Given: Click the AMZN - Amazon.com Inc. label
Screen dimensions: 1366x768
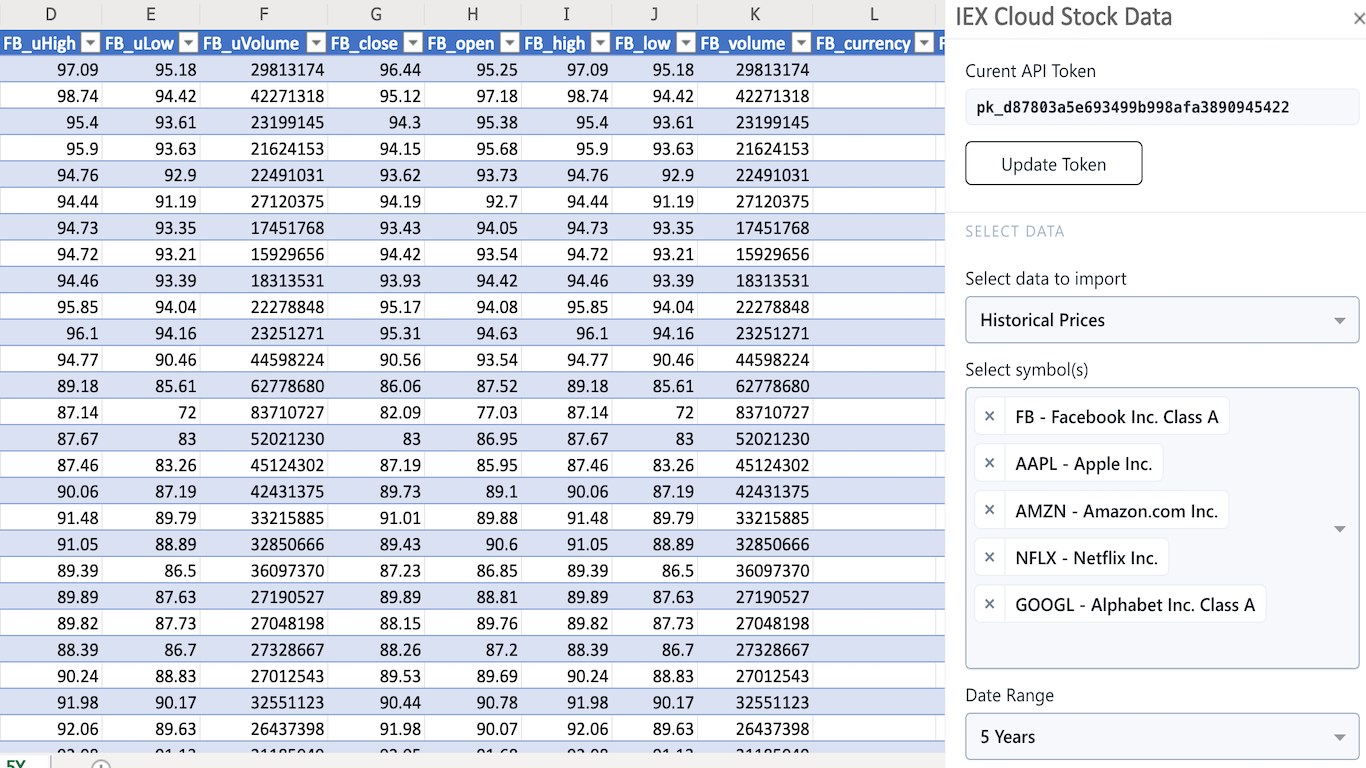Looking at the screenshot, I should [1117, 511].
